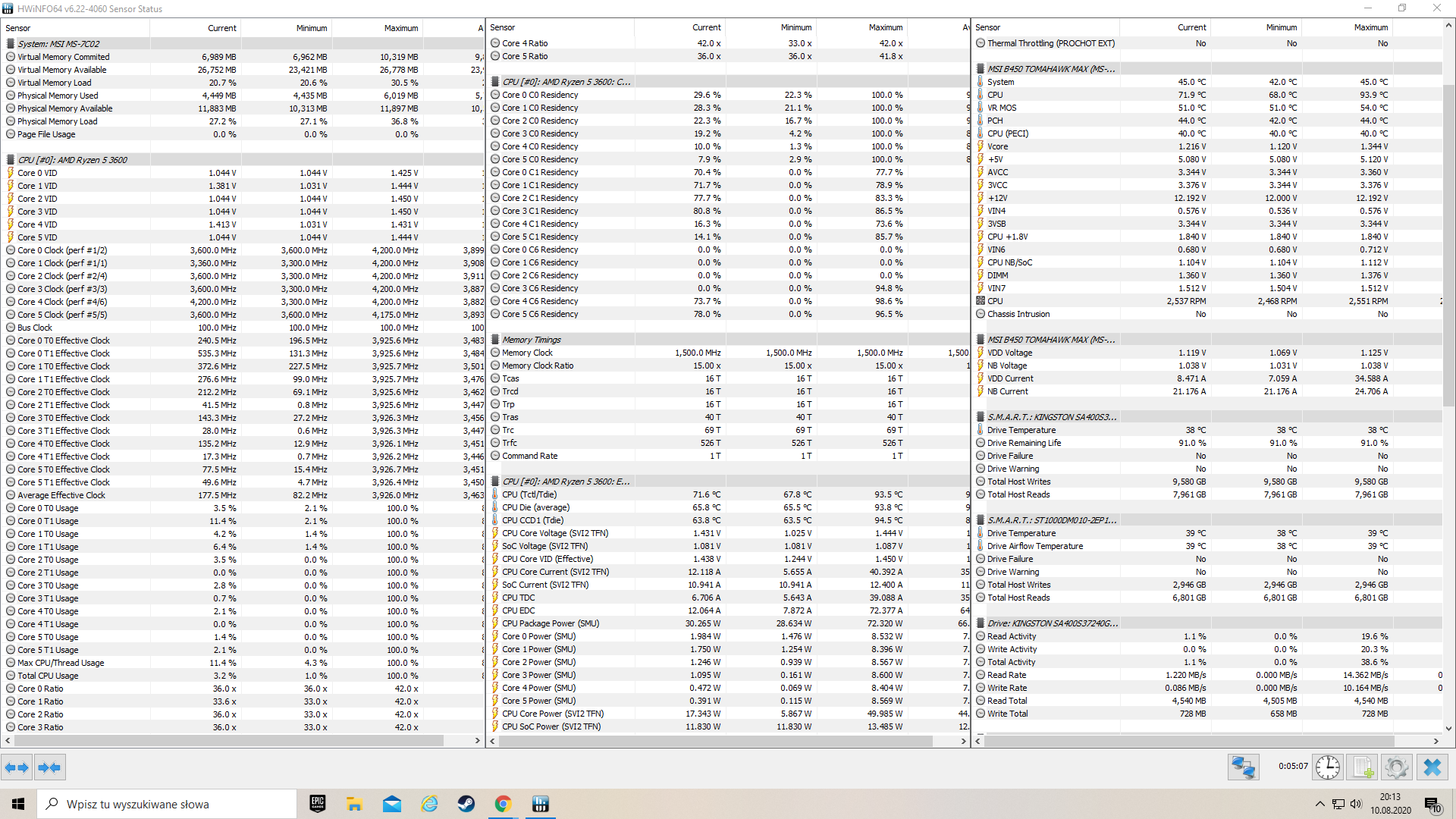Screen dimensions: 1456x819
Task: Open the network remote sensor monitoring button
Action: coord(1244,767)
